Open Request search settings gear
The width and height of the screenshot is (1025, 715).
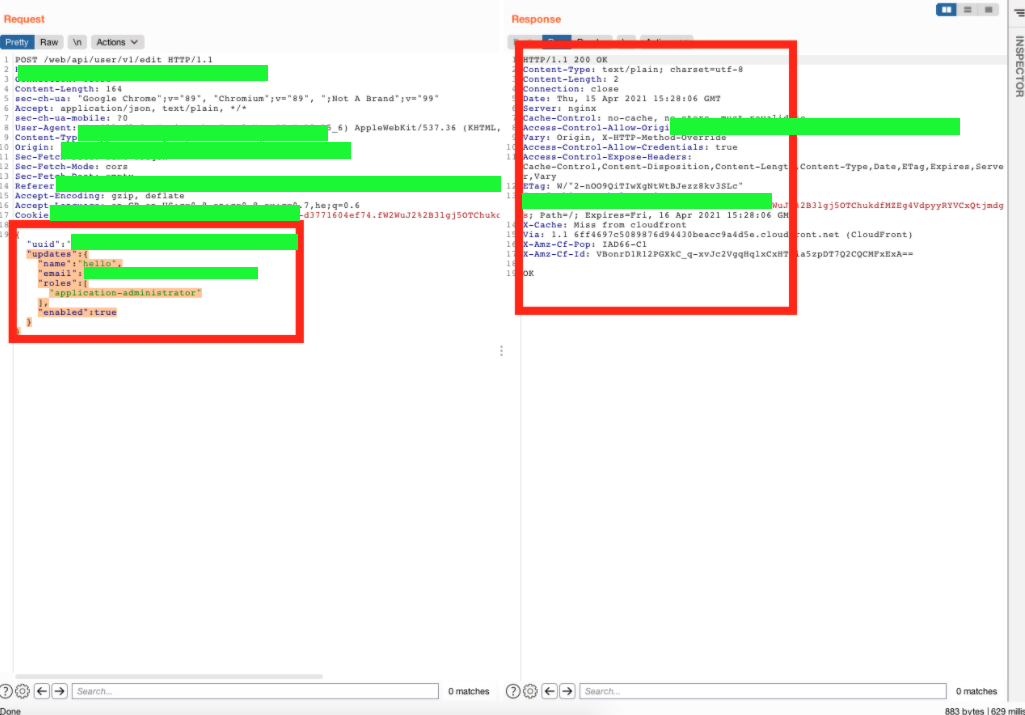point(23,691)
